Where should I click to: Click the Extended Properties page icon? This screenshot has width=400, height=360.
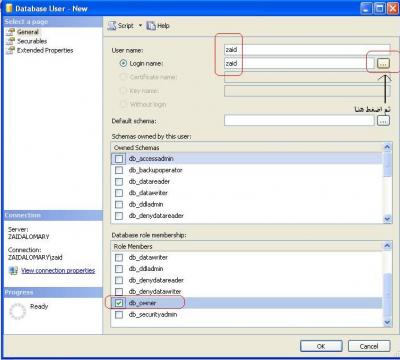pyautogui.click(x=11, y=50)
